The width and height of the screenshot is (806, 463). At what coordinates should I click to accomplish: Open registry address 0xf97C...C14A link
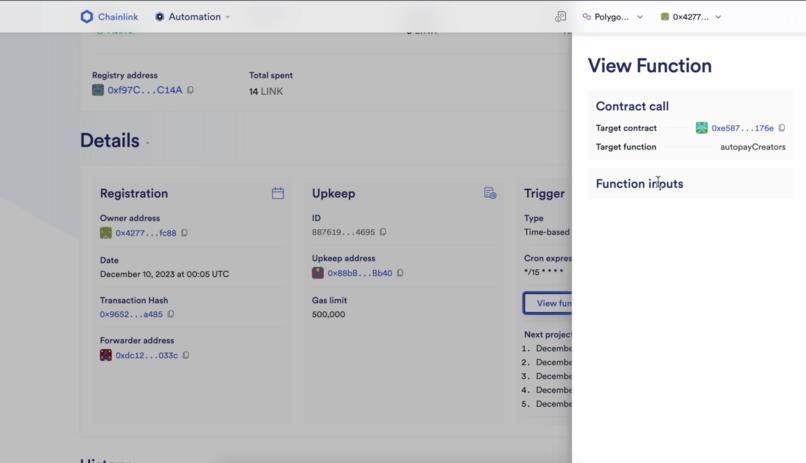pos(144,90)
